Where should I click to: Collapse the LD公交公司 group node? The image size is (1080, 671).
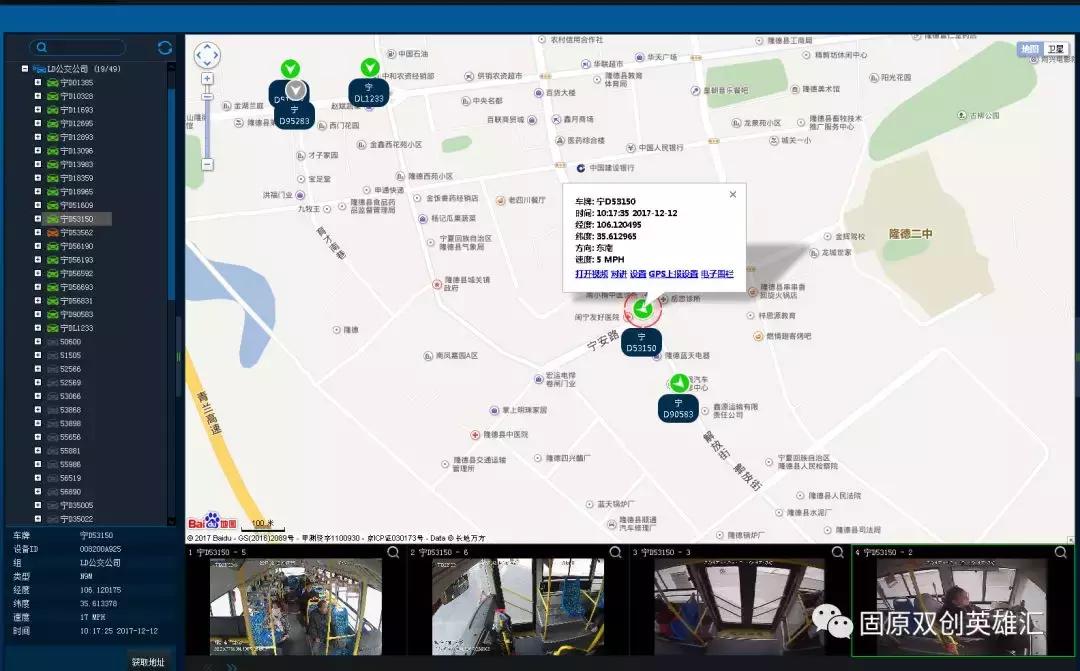pos(25,69)
